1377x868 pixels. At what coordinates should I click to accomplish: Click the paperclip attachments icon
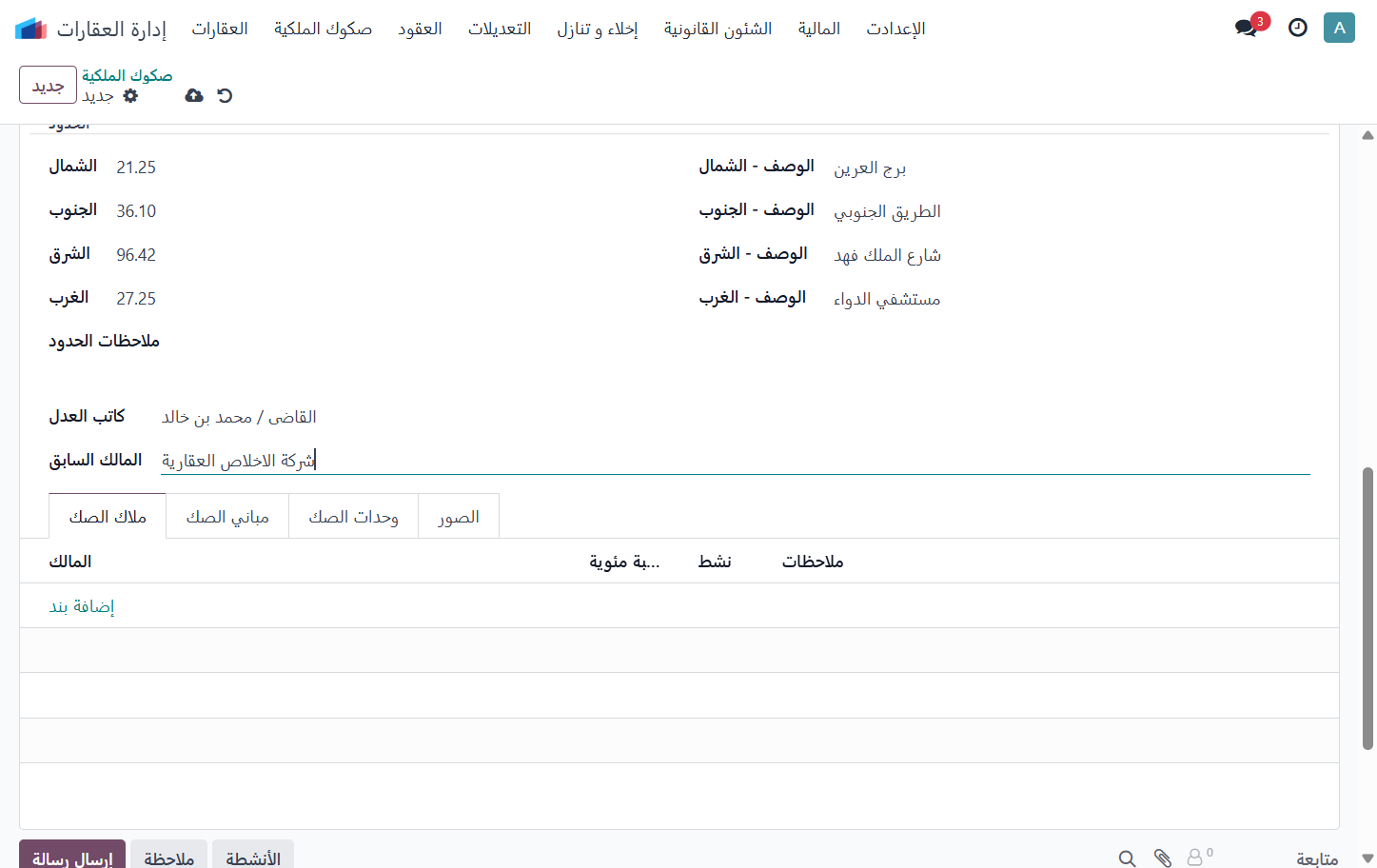1162,858
